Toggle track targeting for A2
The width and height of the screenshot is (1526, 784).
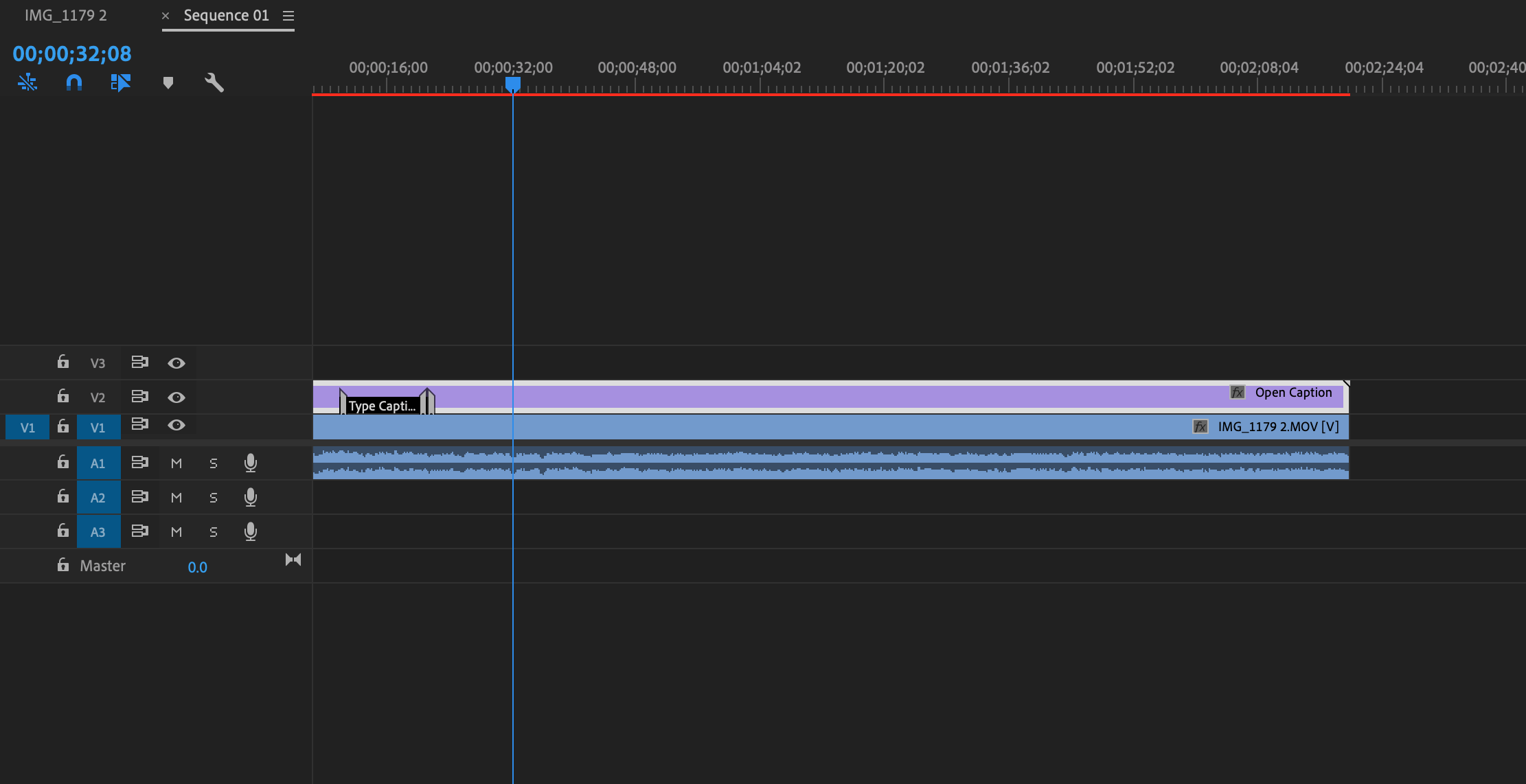tap(98, 496)
